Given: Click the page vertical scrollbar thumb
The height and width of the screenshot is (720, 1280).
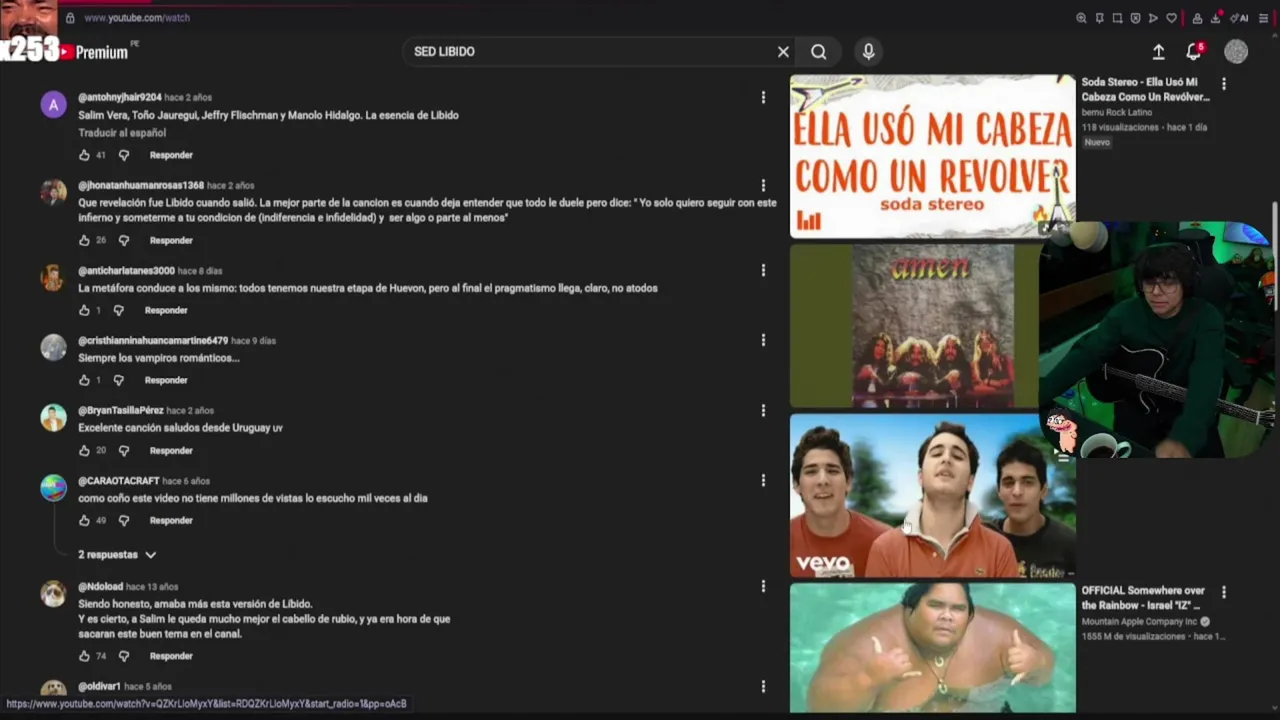Looking at the screenshot, I should pos(1275,255).
